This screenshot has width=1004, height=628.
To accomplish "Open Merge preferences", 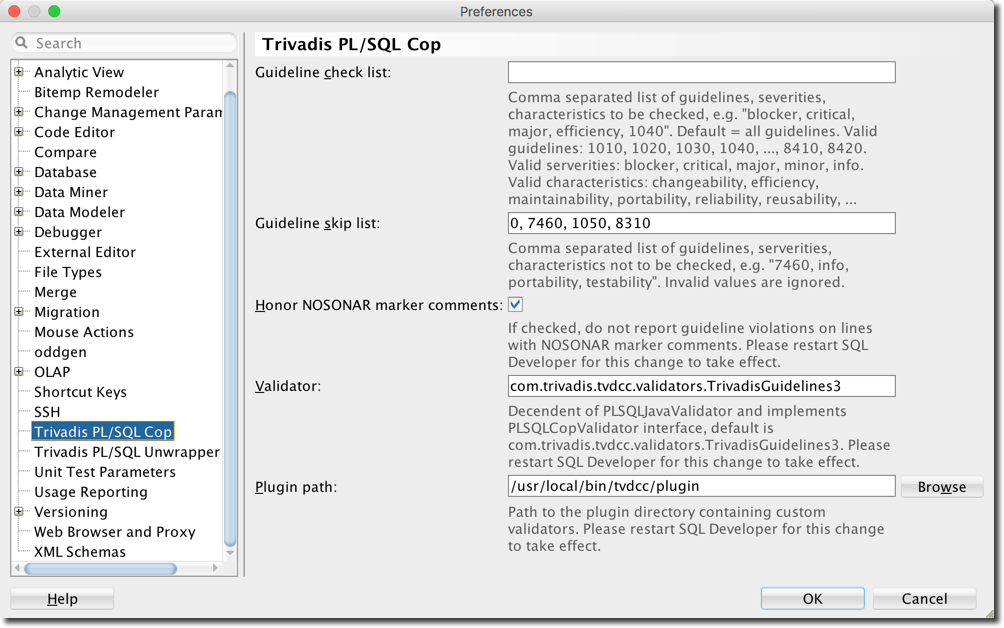I will tap(55, 292).
